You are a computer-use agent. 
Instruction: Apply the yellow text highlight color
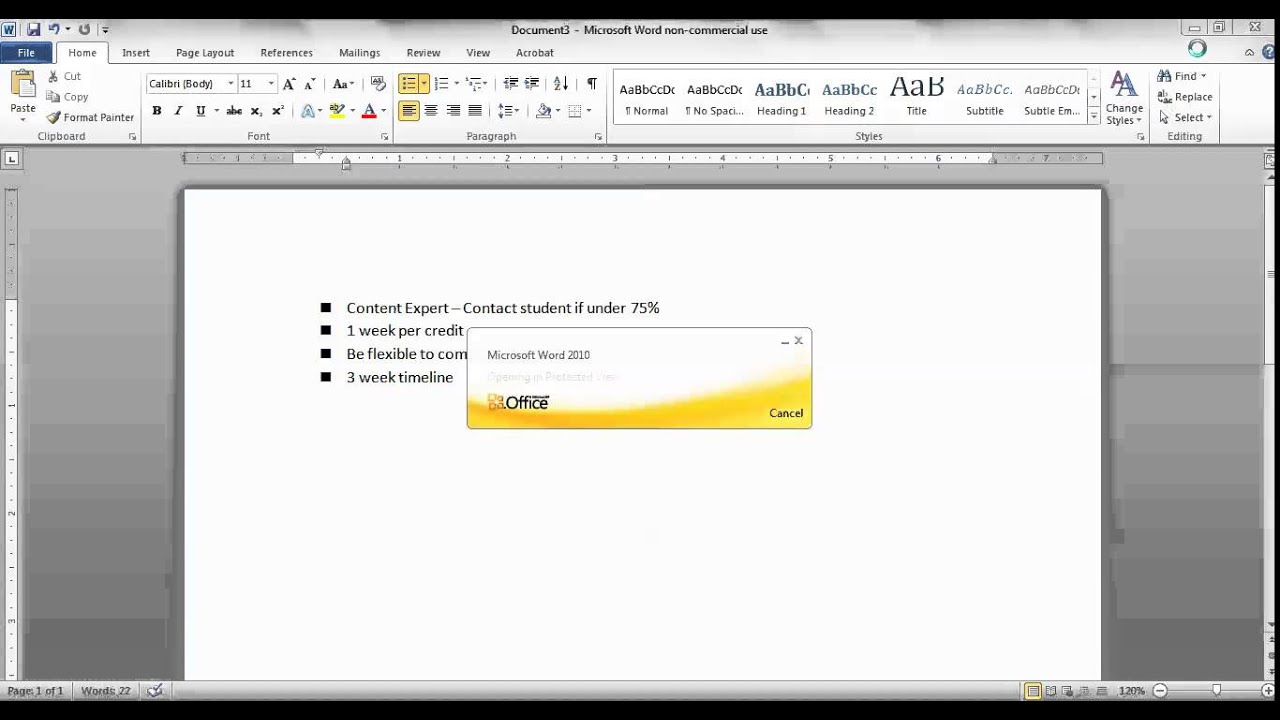337,111
